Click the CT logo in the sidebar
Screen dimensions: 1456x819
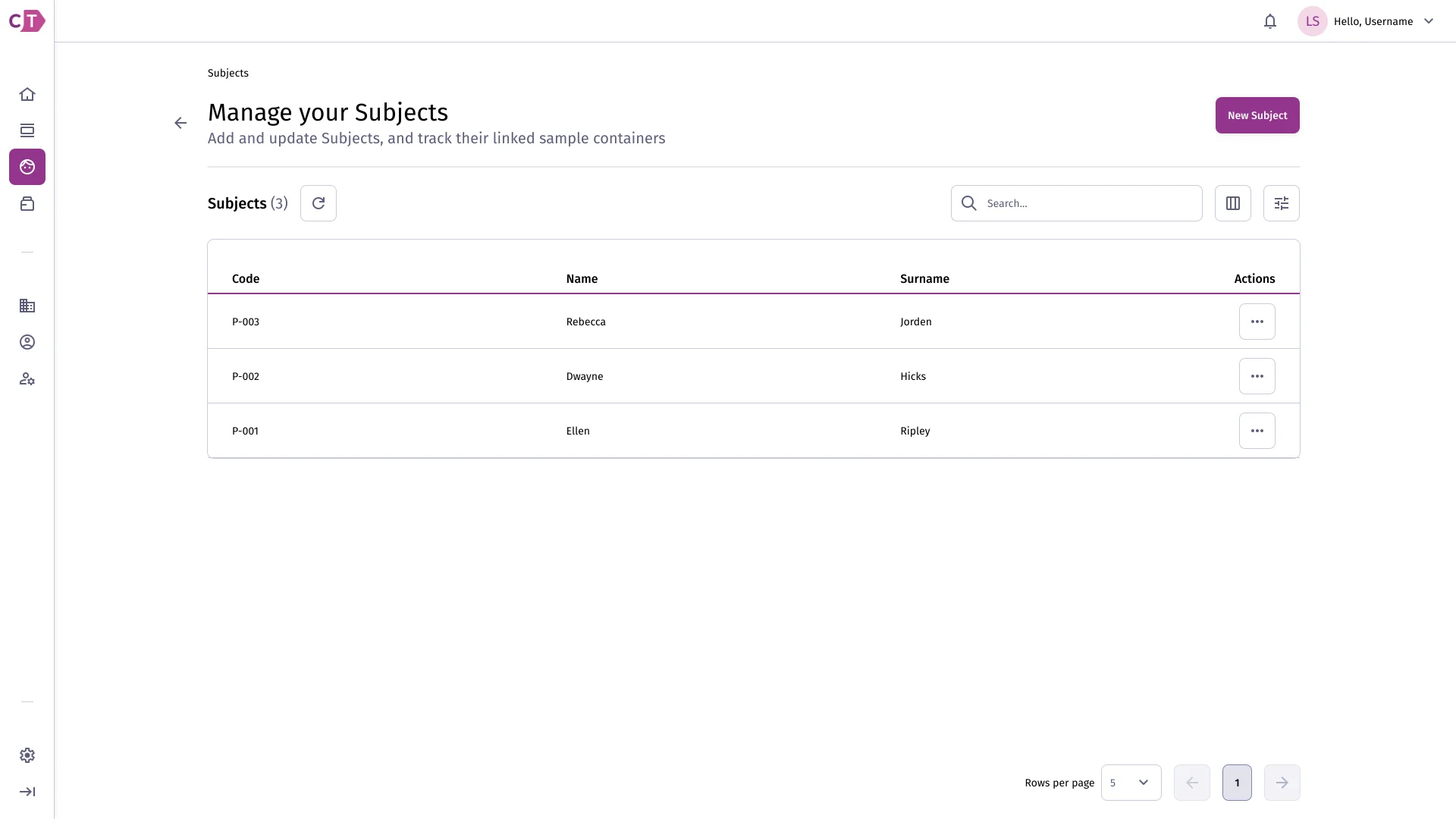[x=27, y=20]
